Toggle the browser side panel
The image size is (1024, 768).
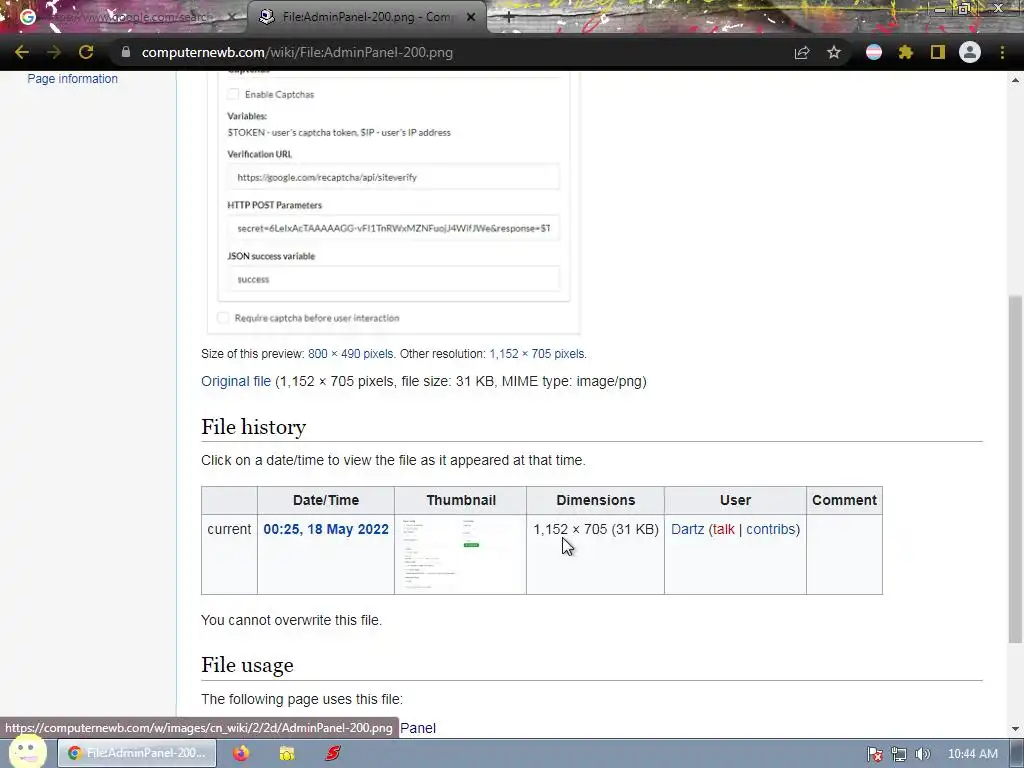pos(938,52)
